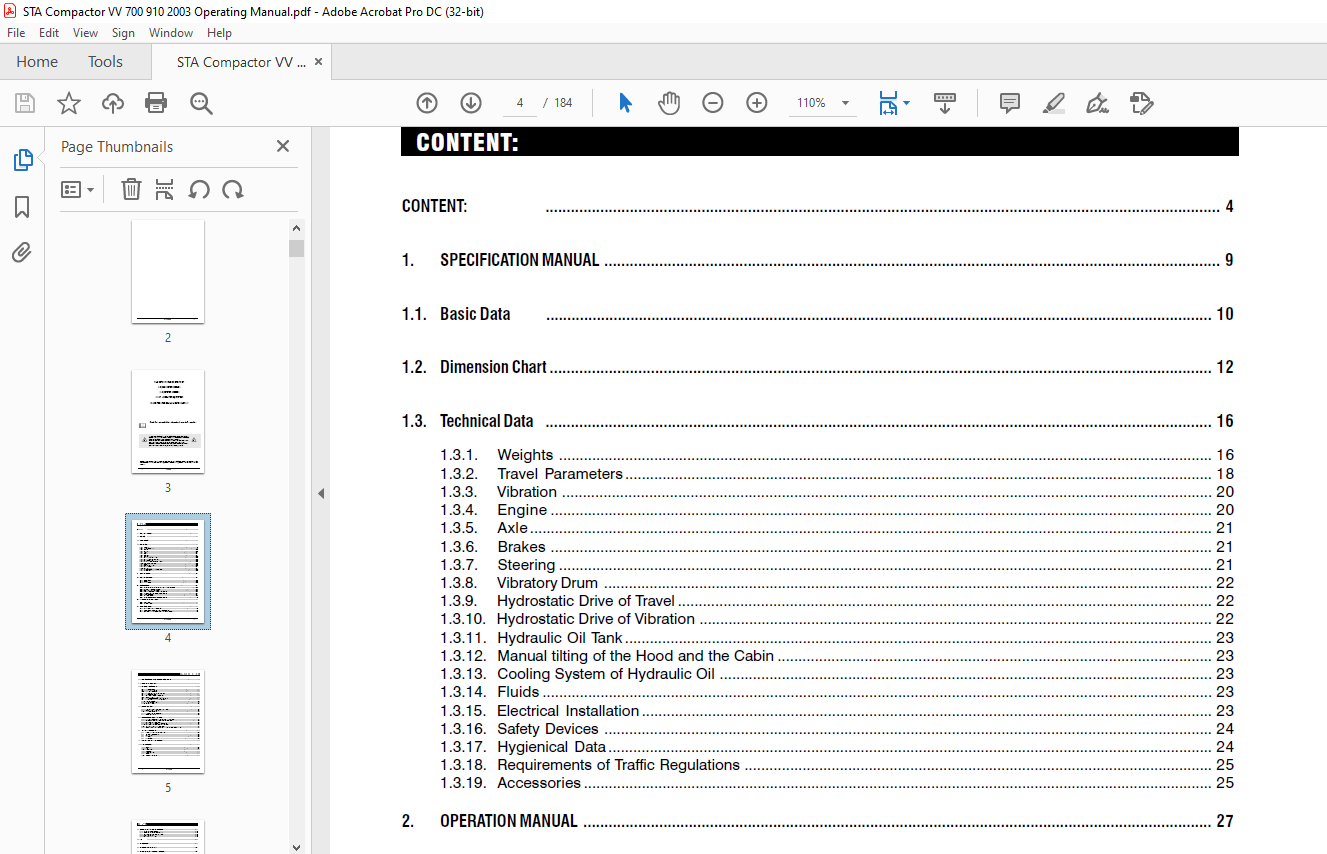Open thumbnail options dropdown menu
Image resolution: width=1327 pixels, height=854 pixels.
[x=77, y=189]
